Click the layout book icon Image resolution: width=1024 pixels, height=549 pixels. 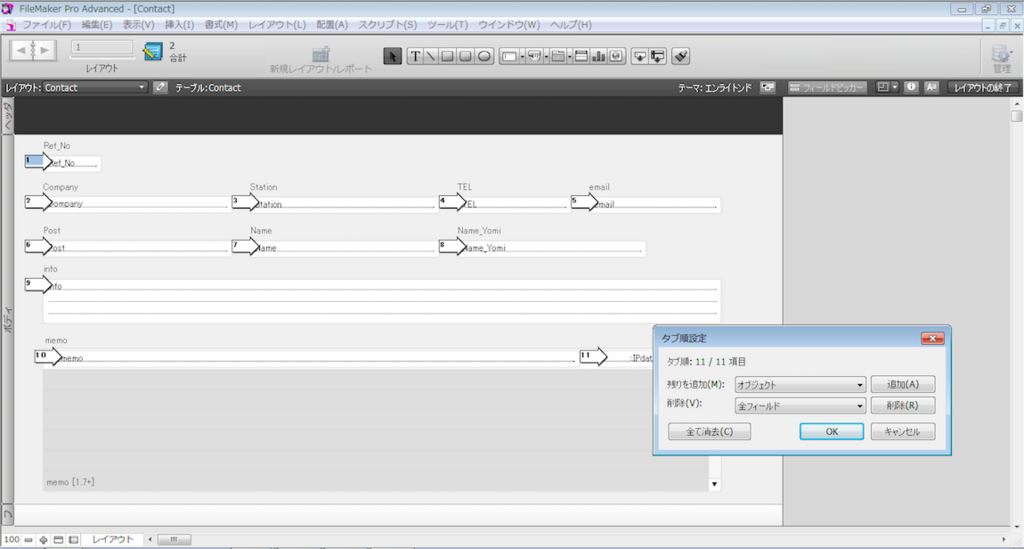coord(153,51)
